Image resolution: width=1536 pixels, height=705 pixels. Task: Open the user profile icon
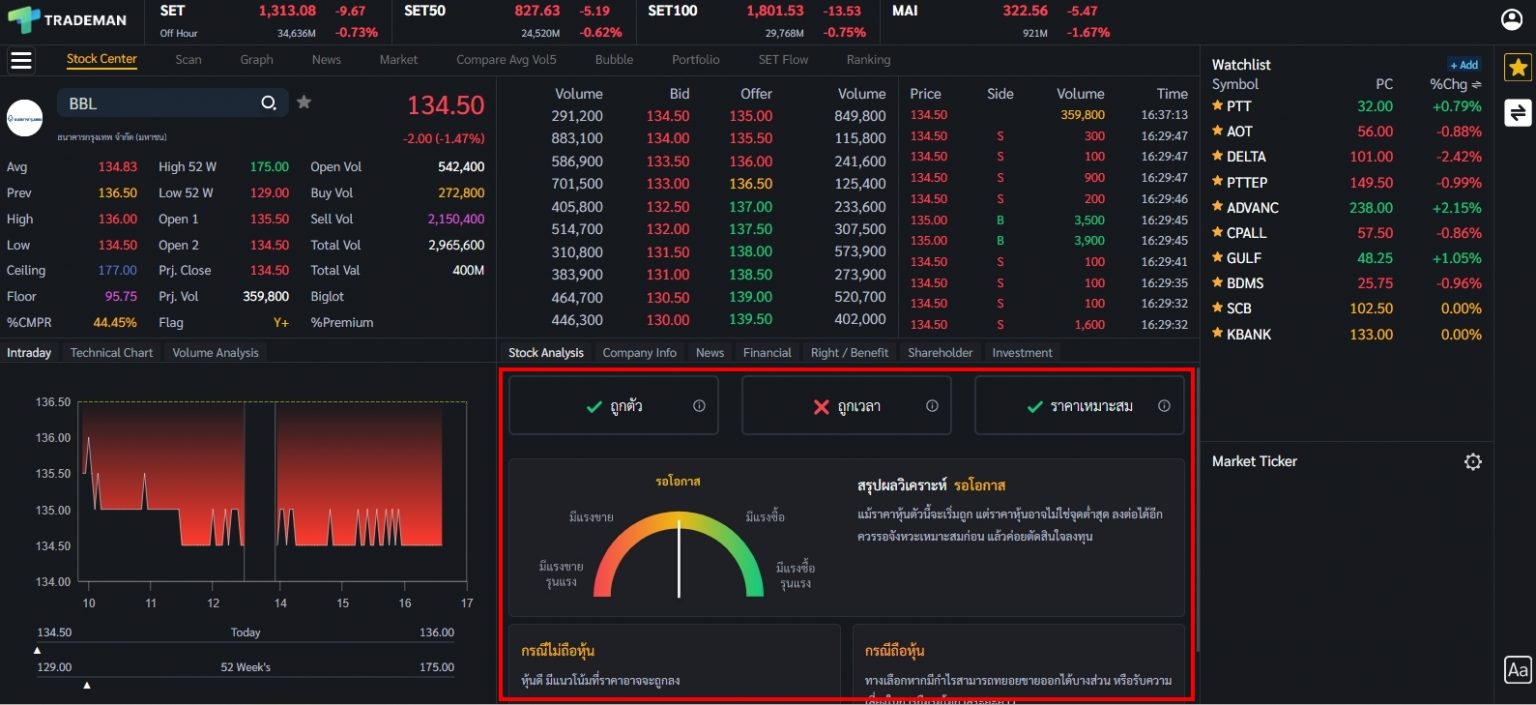point(1510,17)
